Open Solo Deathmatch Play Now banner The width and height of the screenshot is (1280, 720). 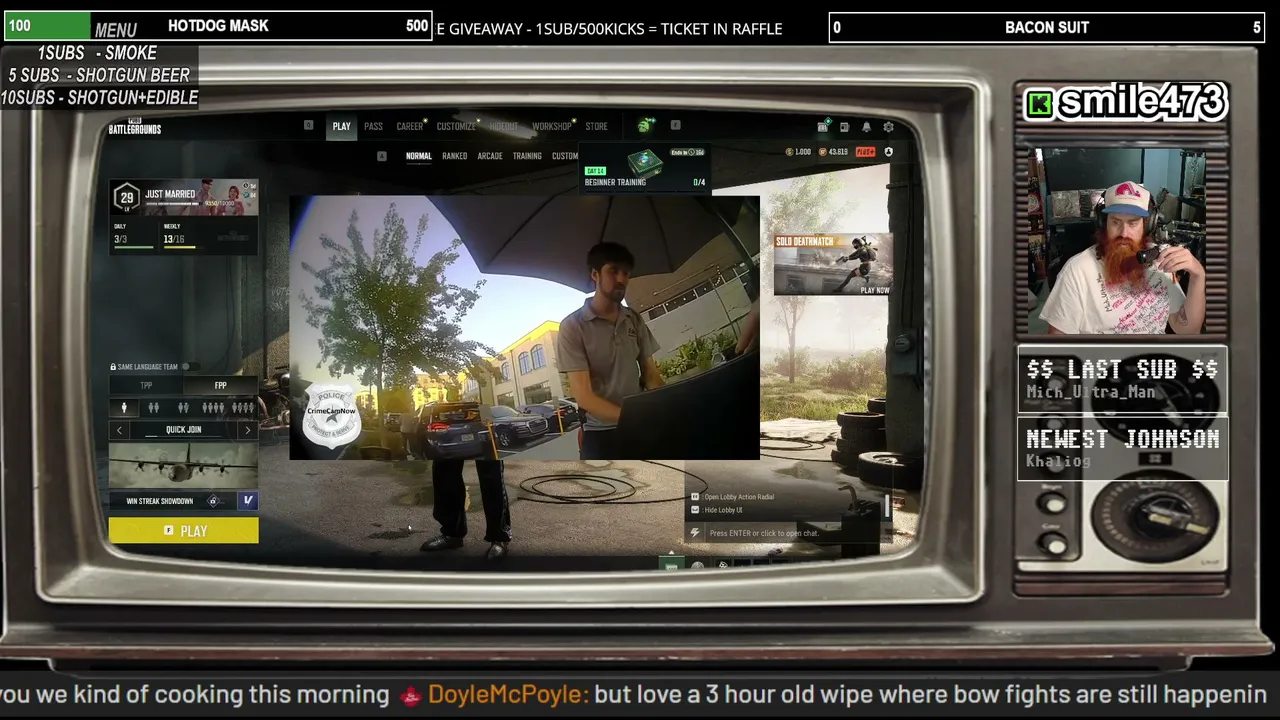[833, 265]
